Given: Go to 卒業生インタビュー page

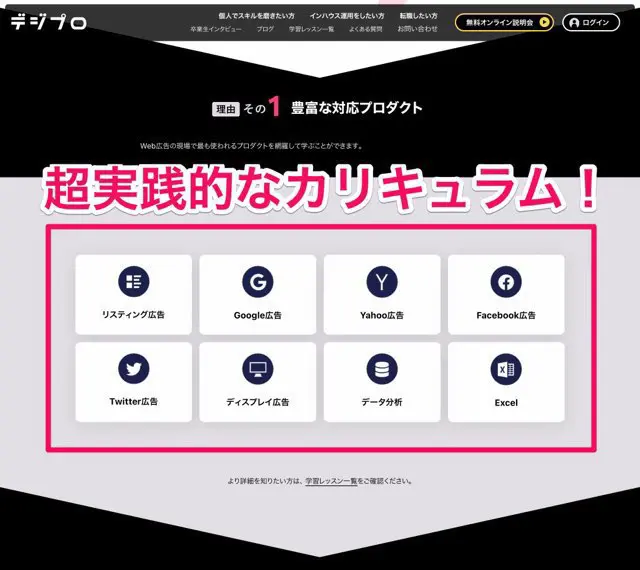Looking at the screenshot, I should tap(216, 29).
